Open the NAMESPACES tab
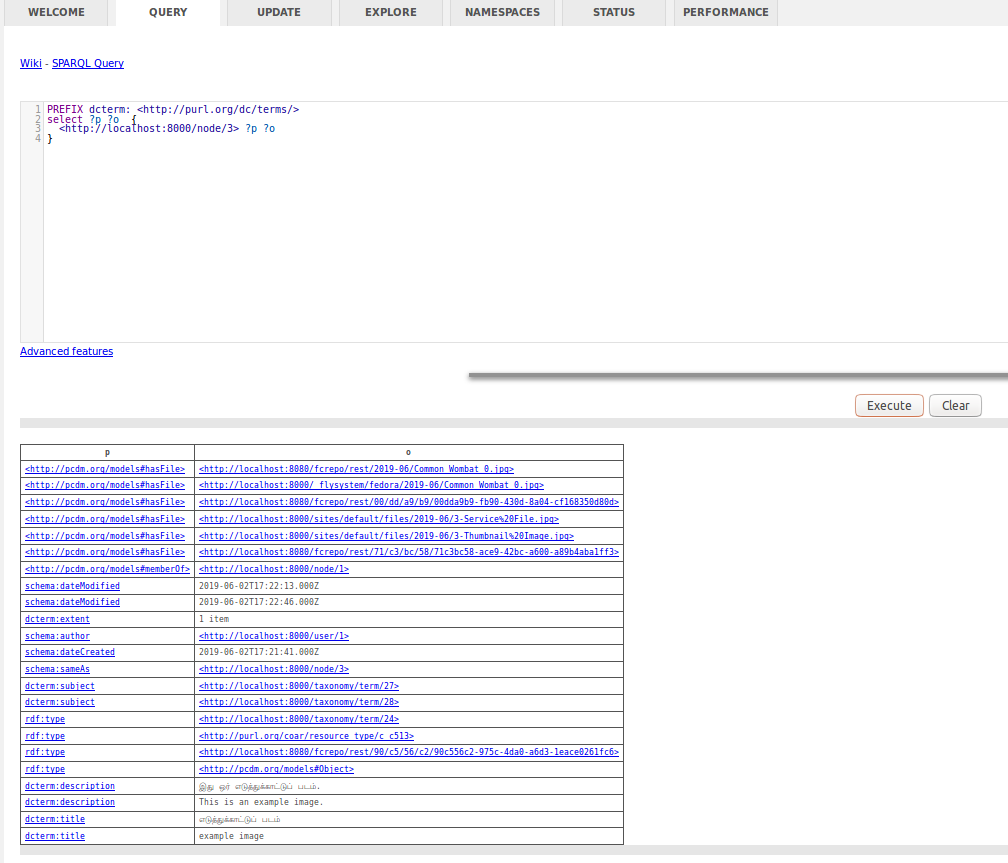 pos(502,12)
